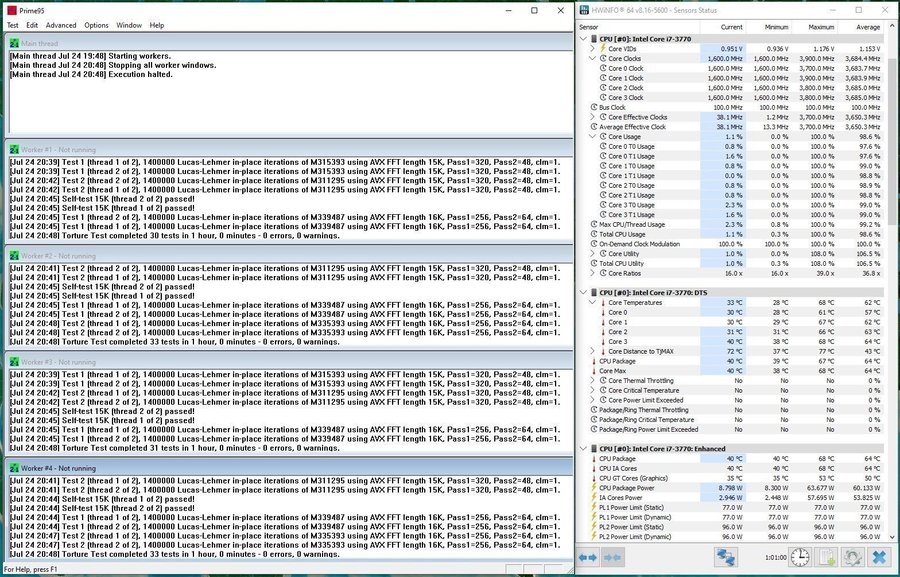Open the Options menu in Prime95
Image resolution: width=900 pixels, height=577 pixels.
point(96,25)
